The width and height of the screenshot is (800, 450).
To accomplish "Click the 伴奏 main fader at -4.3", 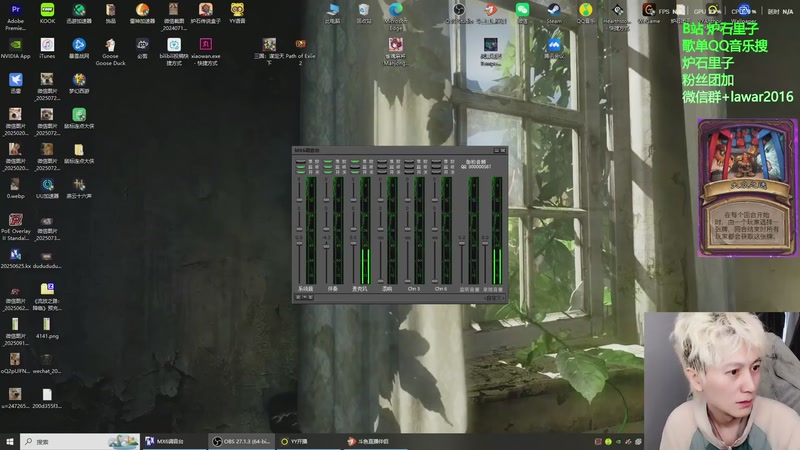I will pyautogui.click(x=327, y=246).
